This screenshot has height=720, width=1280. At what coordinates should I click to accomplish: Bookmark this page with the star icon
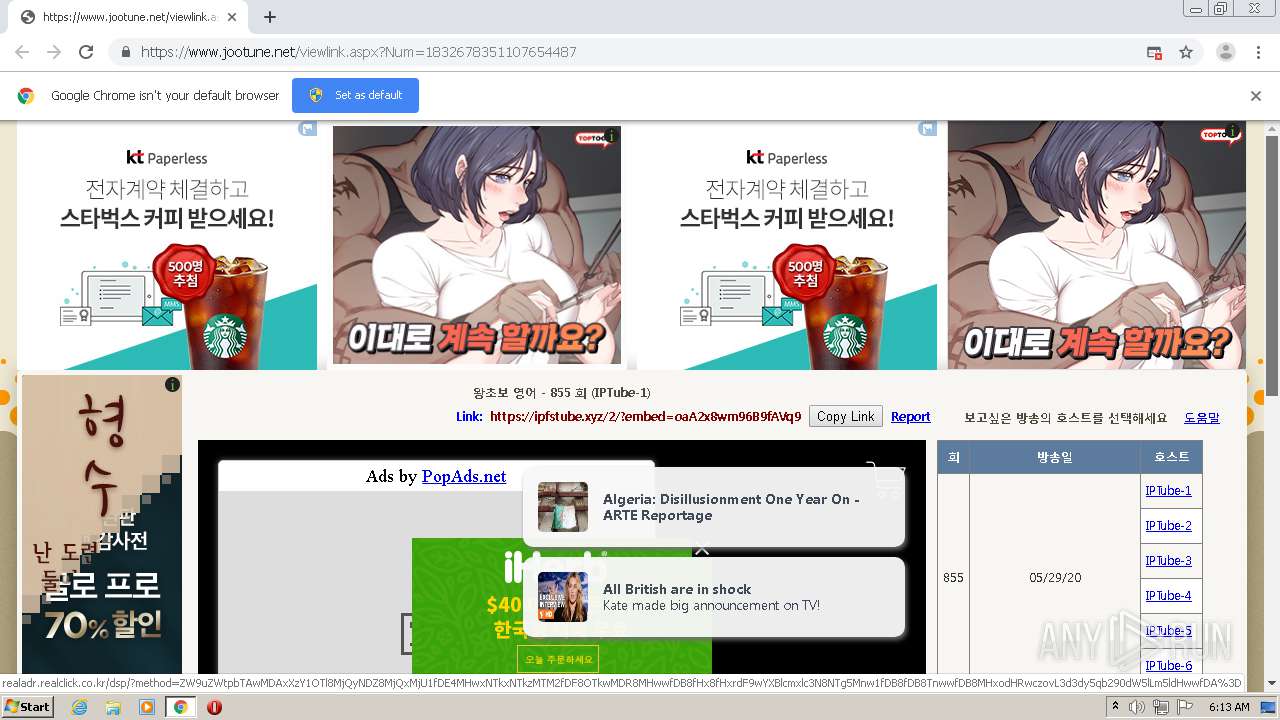[1186, 52]
